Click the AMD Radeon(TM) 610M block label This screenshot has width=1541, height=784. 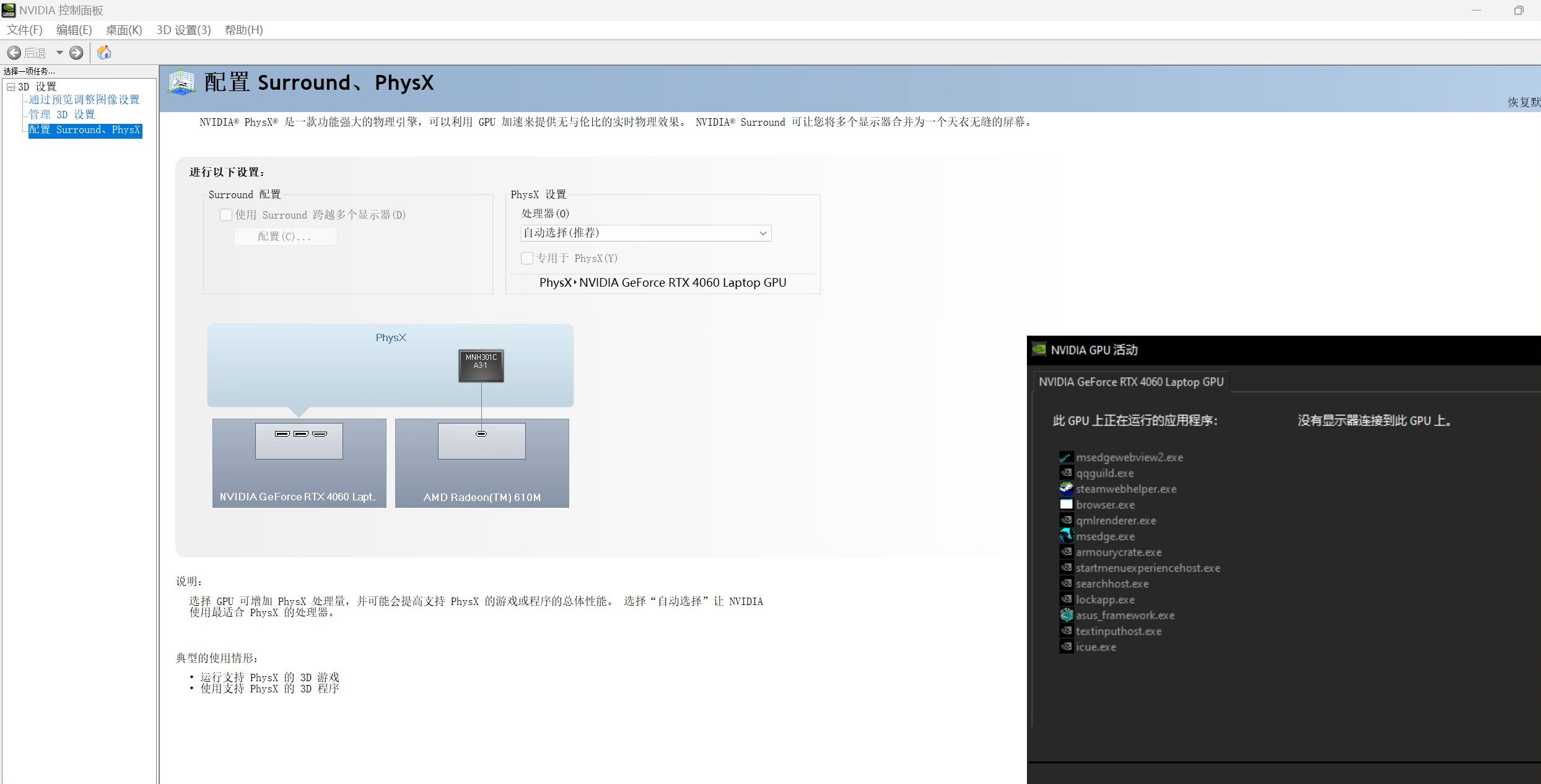click(x=482, y=498)
